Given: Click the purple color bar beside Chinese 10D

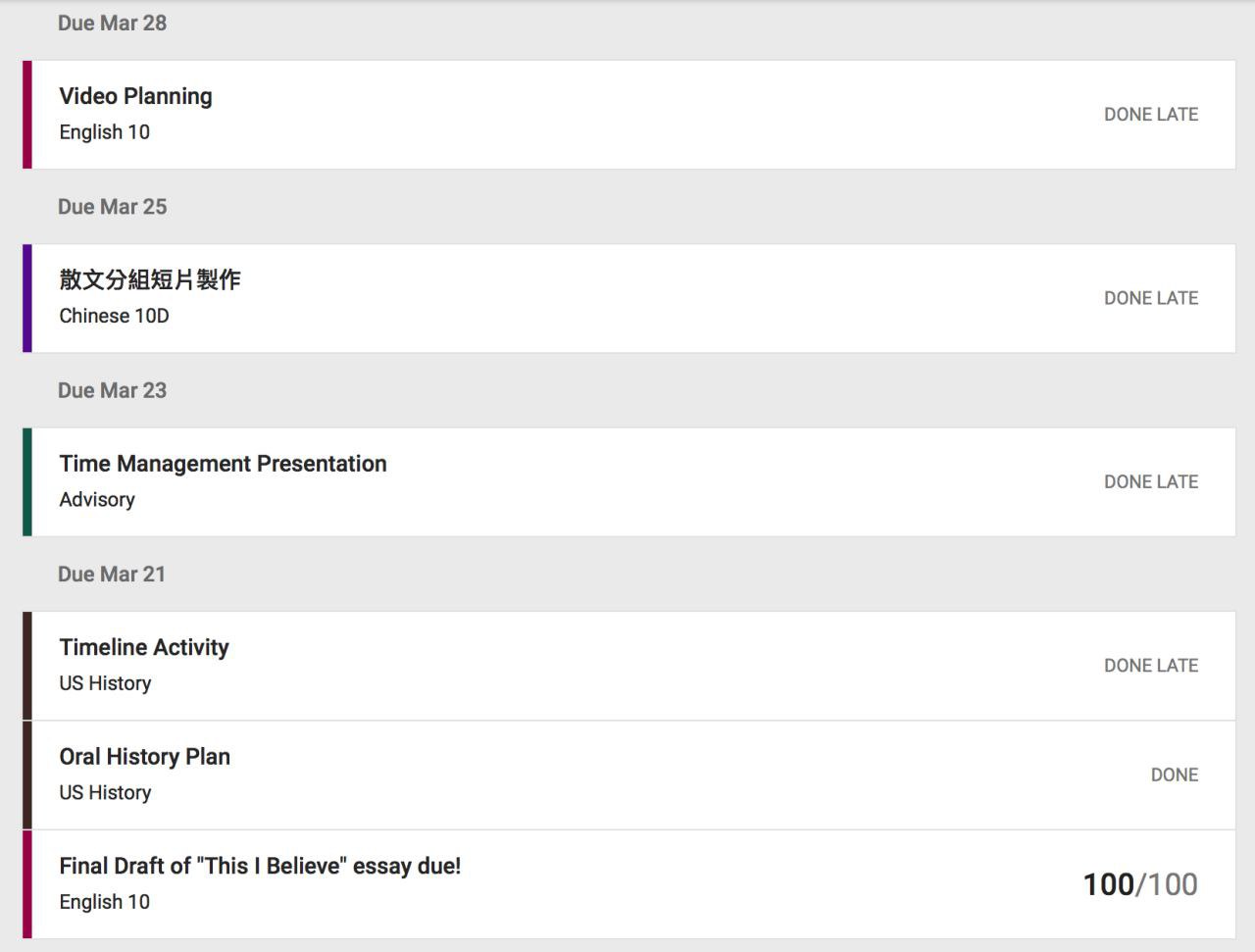Looking at the screenshot, I should (27, 298).
